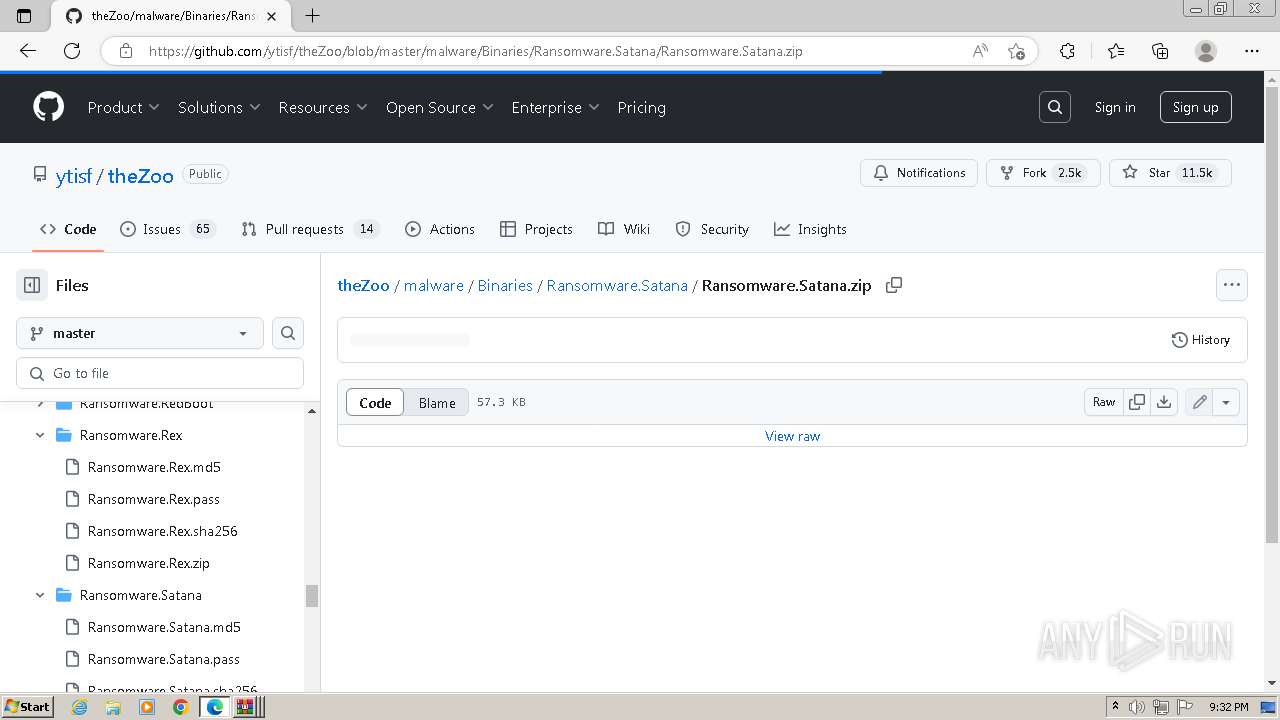
Task: Click the pencil edit file icon
Action: 1199,402
